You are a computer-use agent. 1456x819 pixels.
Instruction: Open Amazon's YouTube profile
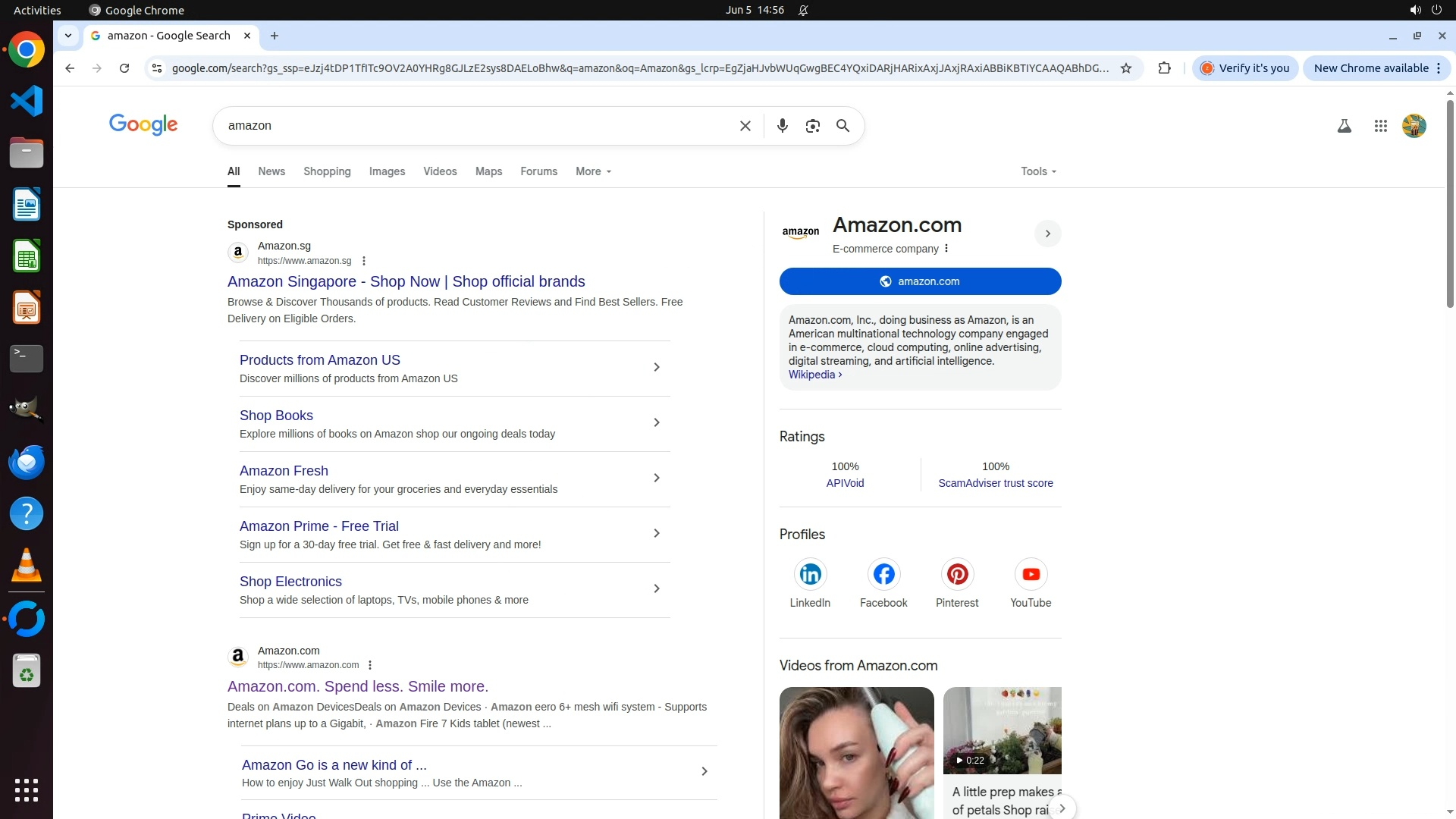1030,575
